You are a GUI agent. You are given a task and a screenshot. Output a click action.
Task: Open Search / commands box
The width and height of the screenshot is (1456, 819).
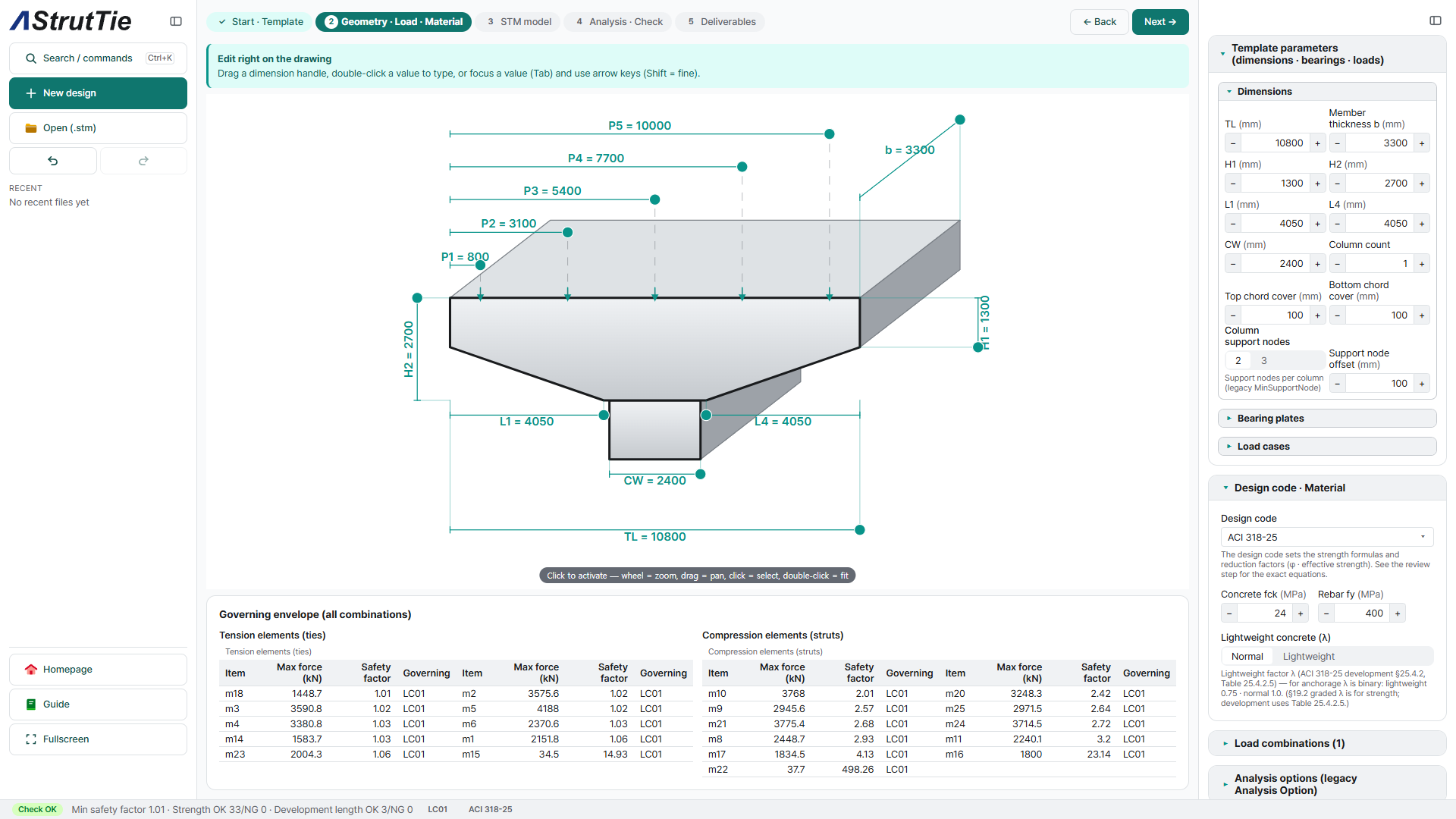click(x=98, y=58)
